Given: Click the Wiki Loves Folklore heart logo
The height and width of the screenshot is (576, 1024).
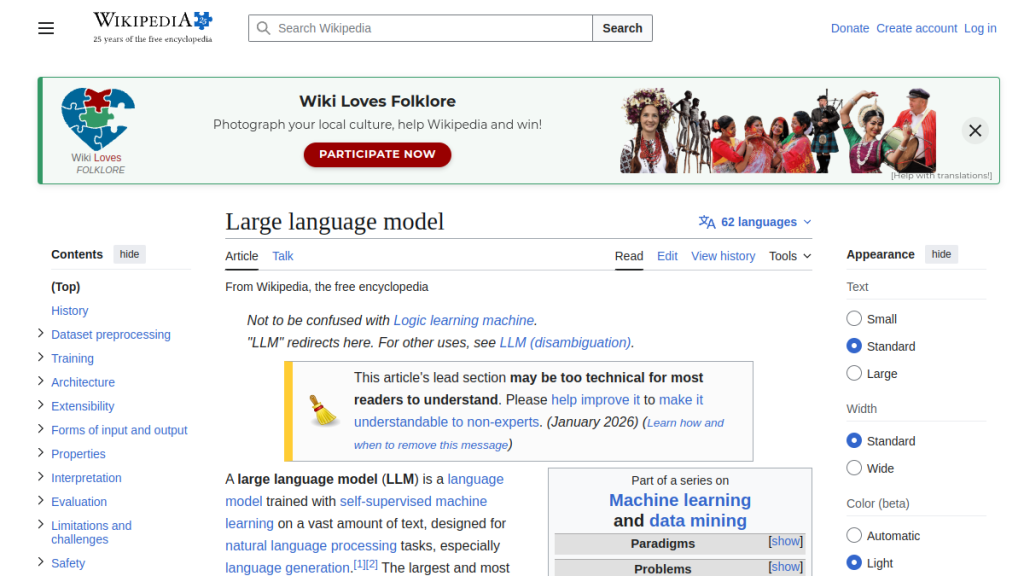Looking at the screenshot, I should [x=97, y=119].
